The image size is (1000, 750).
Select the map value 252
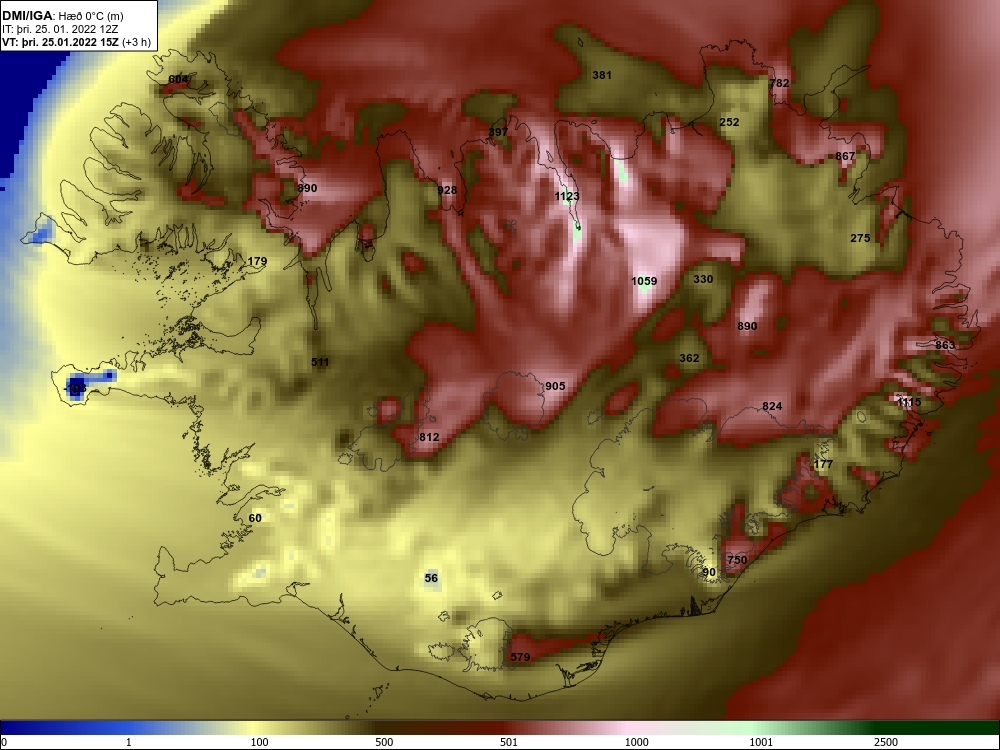[x=730, y=122]
